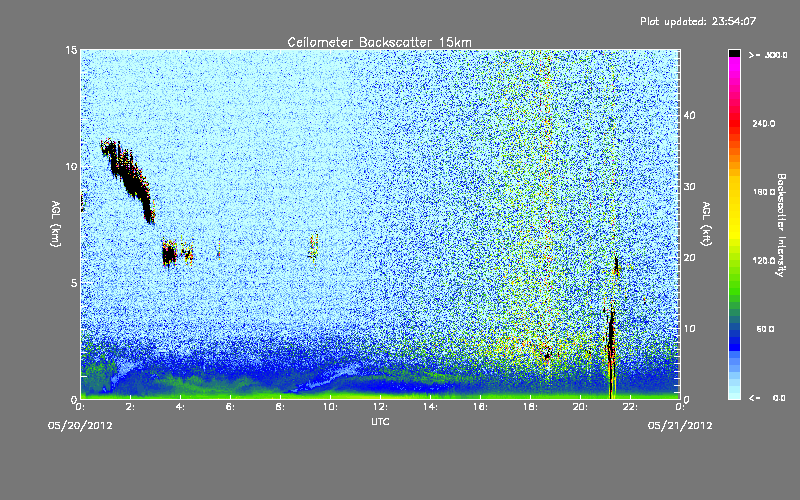Click the "AGL (kft)" right axis label
This screenshot has height=500, width=800.
706,223
